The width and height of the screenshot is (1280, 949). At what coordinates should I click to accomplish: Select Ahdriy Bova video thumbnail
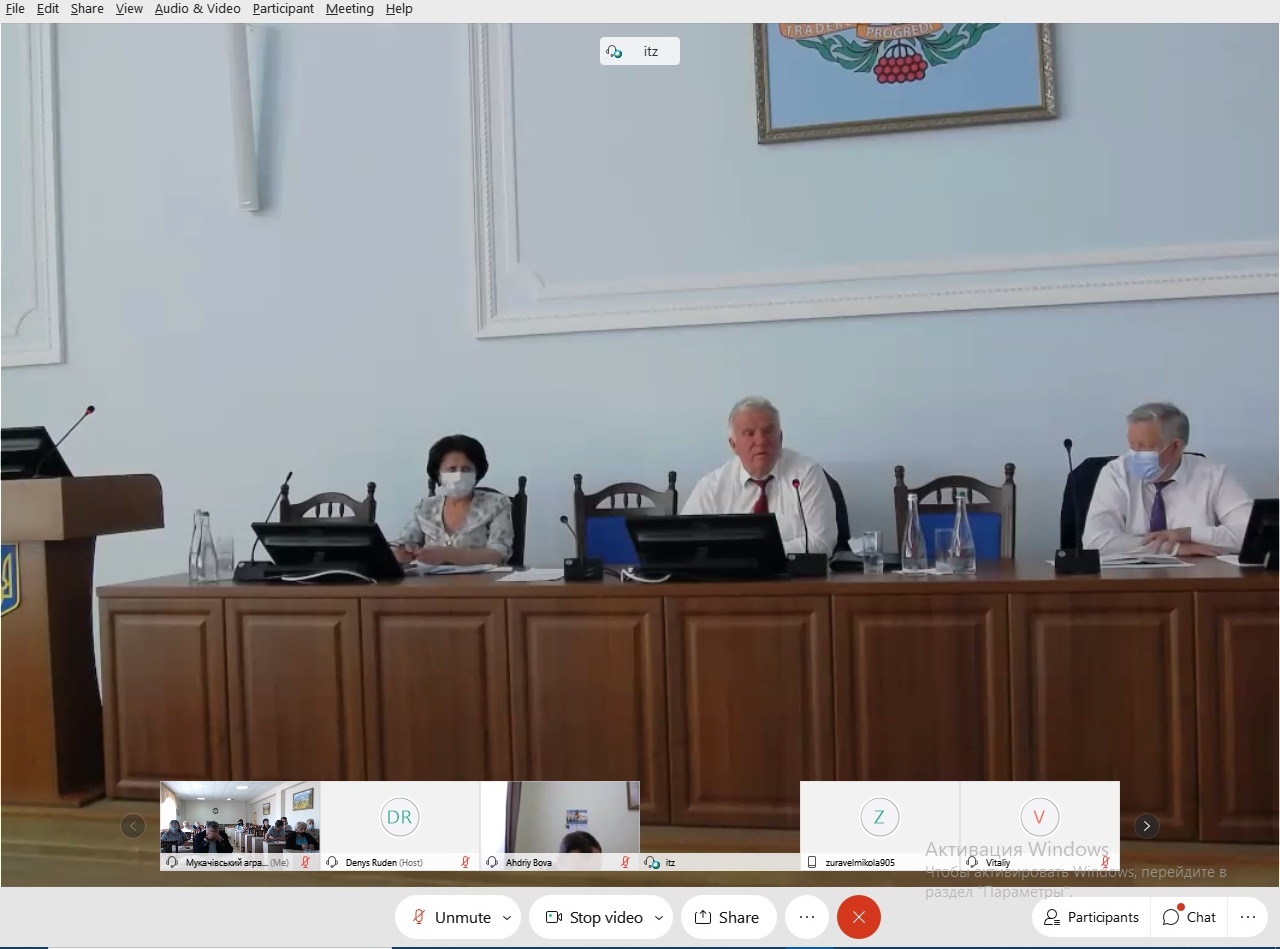[x=560, y=826]
